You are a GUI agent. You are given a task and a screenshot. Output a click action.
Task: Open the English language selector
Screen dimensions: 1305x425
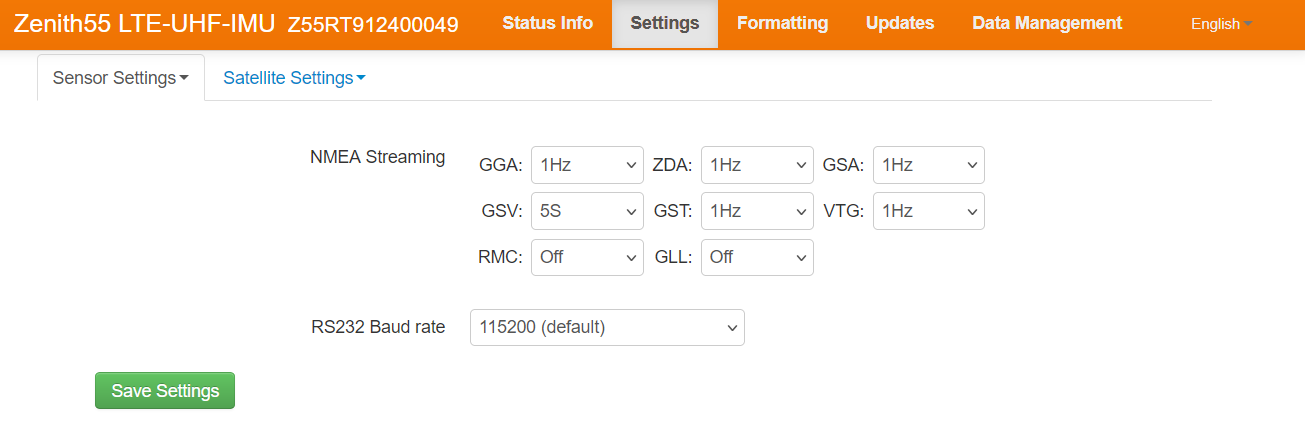tap(1221, 24)
